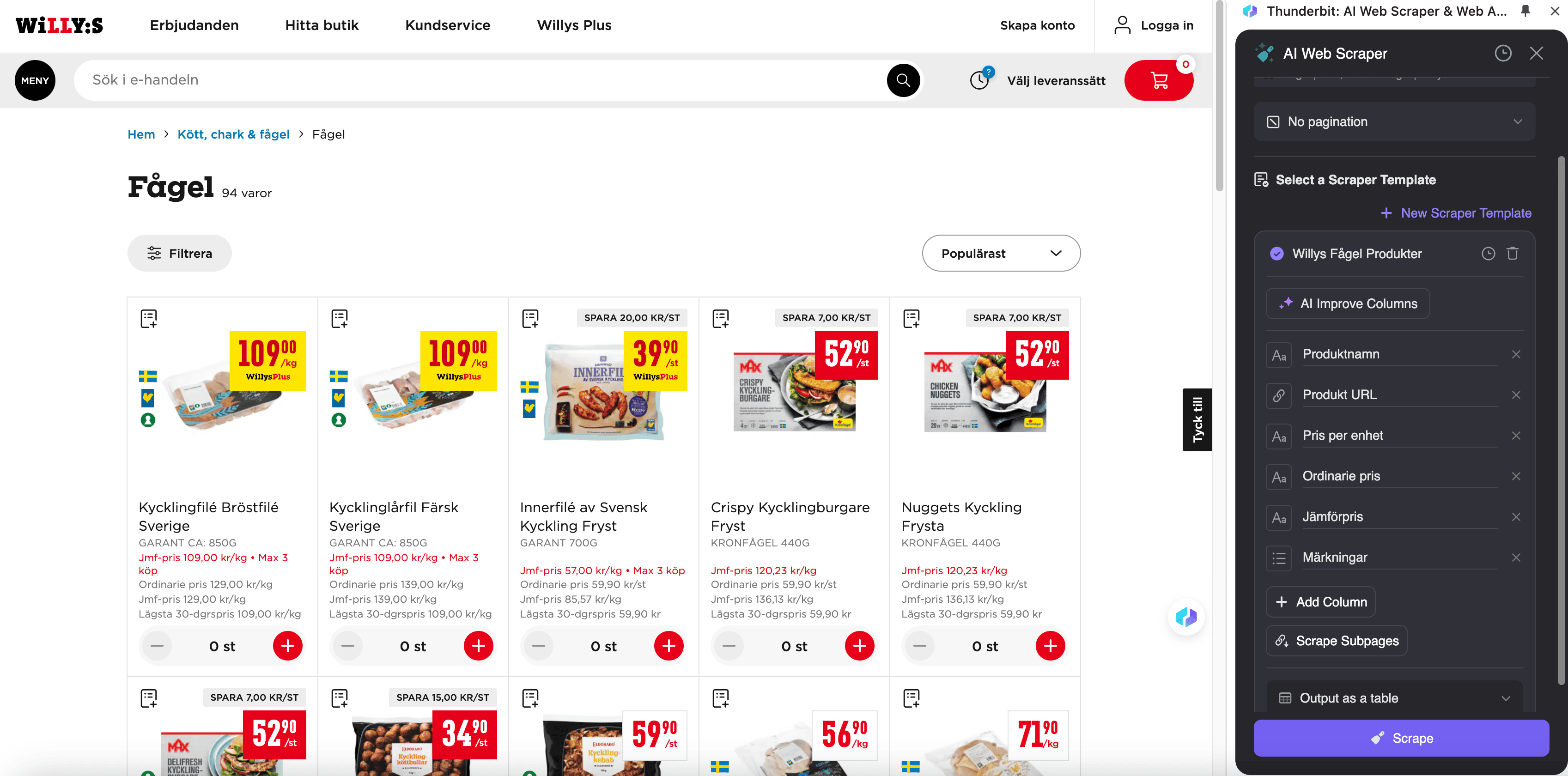Open the Erbjudanden menu item
The image size is (1568, 776).
(194, 25)
